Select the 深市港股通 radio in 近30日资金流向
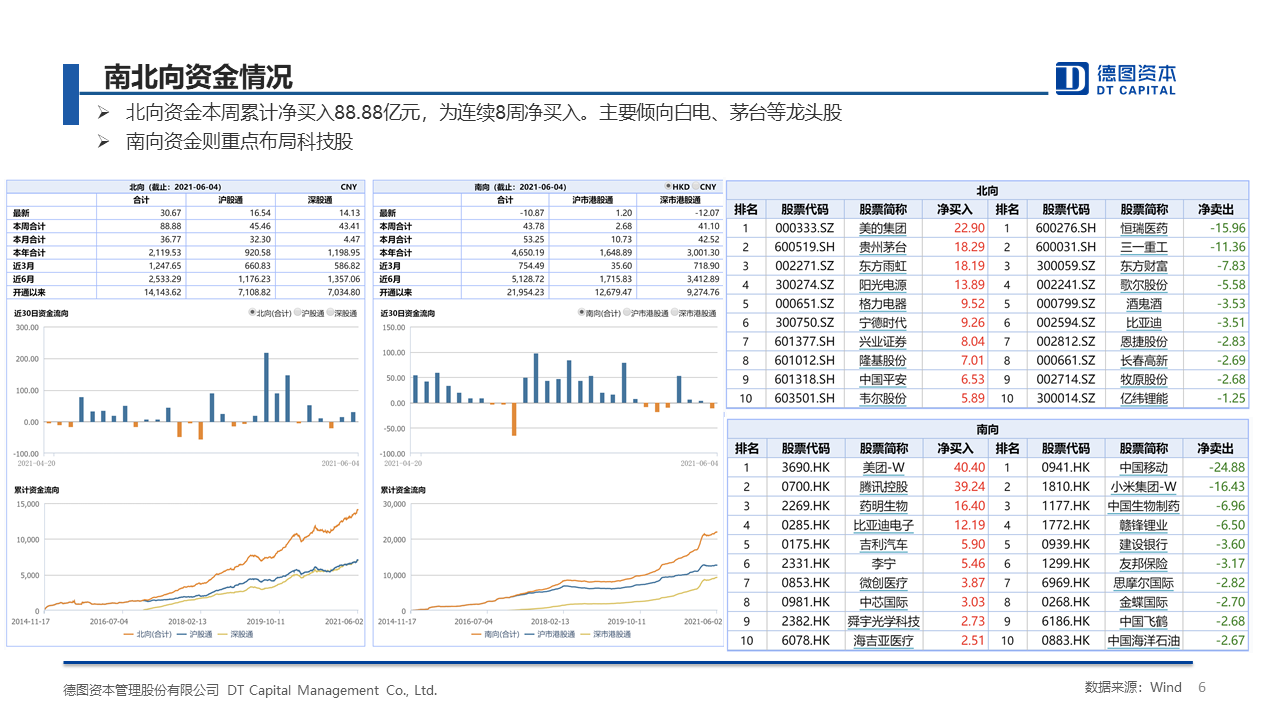1280x720 pixels. (674, 313)
